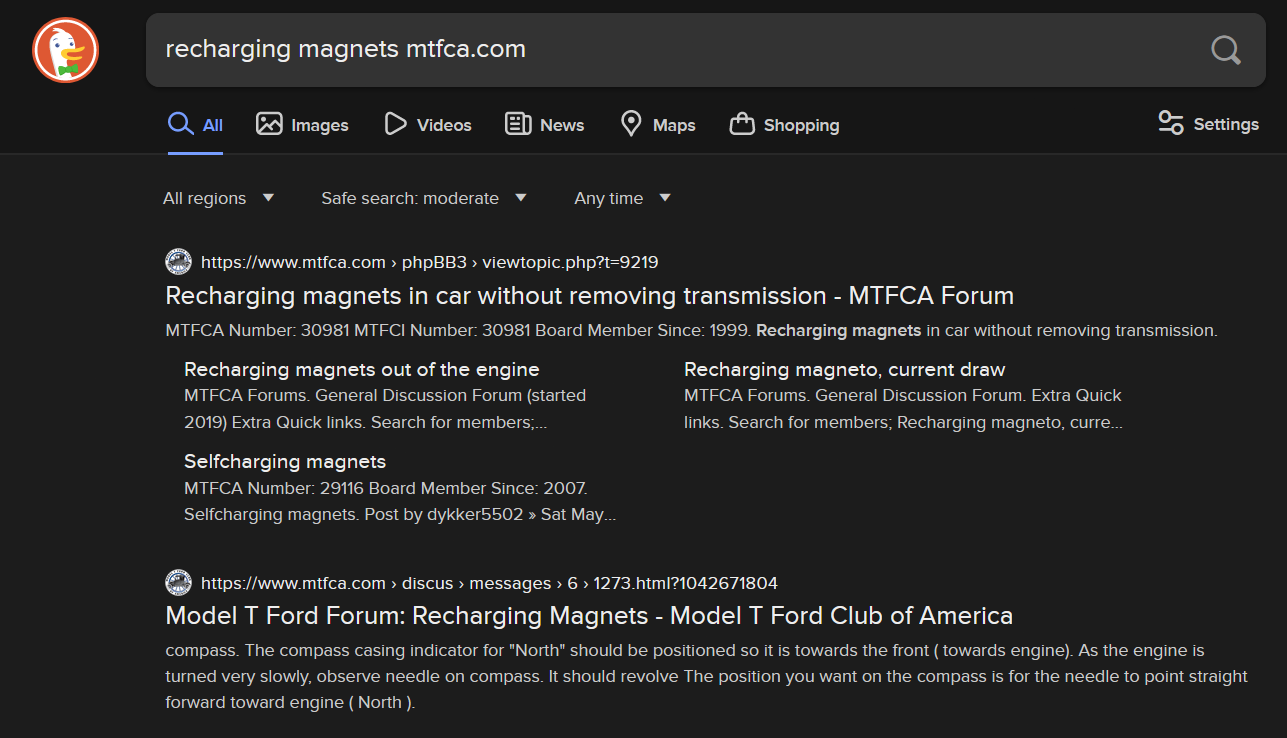Viewport: 1287px width, 738px height.
Task: Open 'Recharging magnets in car' forum result
Action: pyautogui.click(x=589, y=296)
